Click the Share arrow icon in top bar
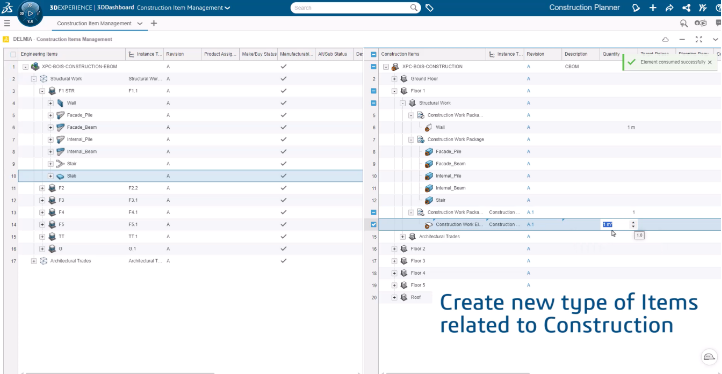722x374 pixels. 669,8
